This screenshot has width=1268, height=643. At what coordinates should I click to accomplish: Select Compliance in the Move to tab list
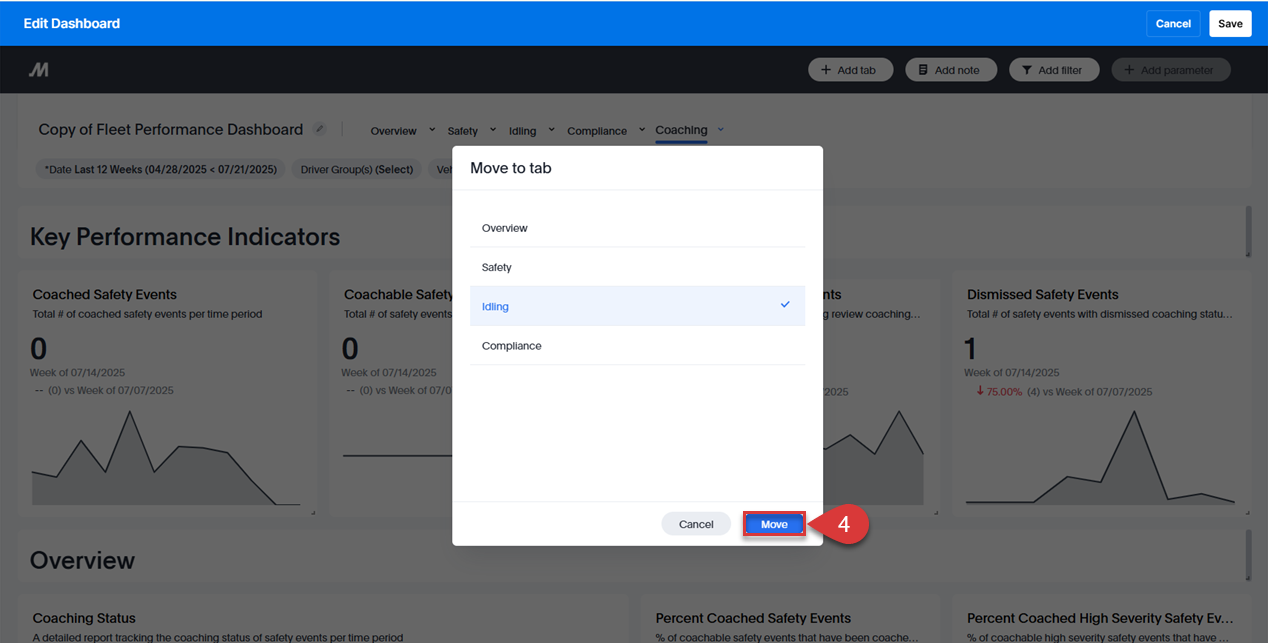pyautogui.click(x=511, y=345)
